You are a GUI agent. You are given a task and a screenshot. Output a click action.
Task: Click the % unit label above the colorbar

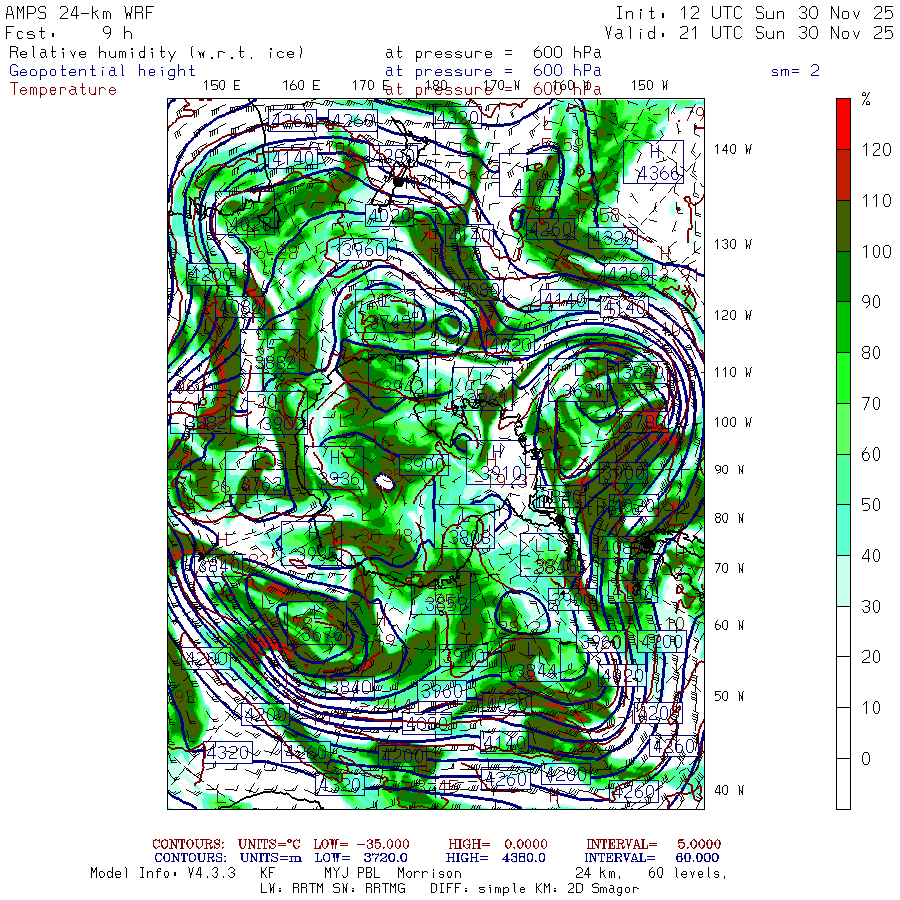pyautogui.click(x=866, y=99)
